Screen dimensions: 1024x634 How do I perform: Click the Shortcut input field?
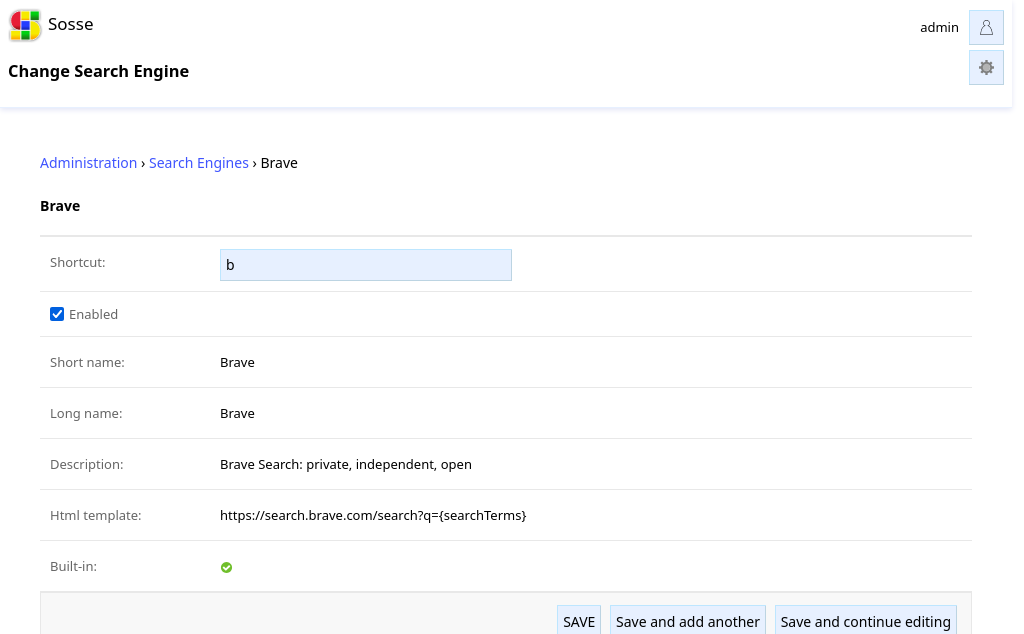tap(366, 265)
